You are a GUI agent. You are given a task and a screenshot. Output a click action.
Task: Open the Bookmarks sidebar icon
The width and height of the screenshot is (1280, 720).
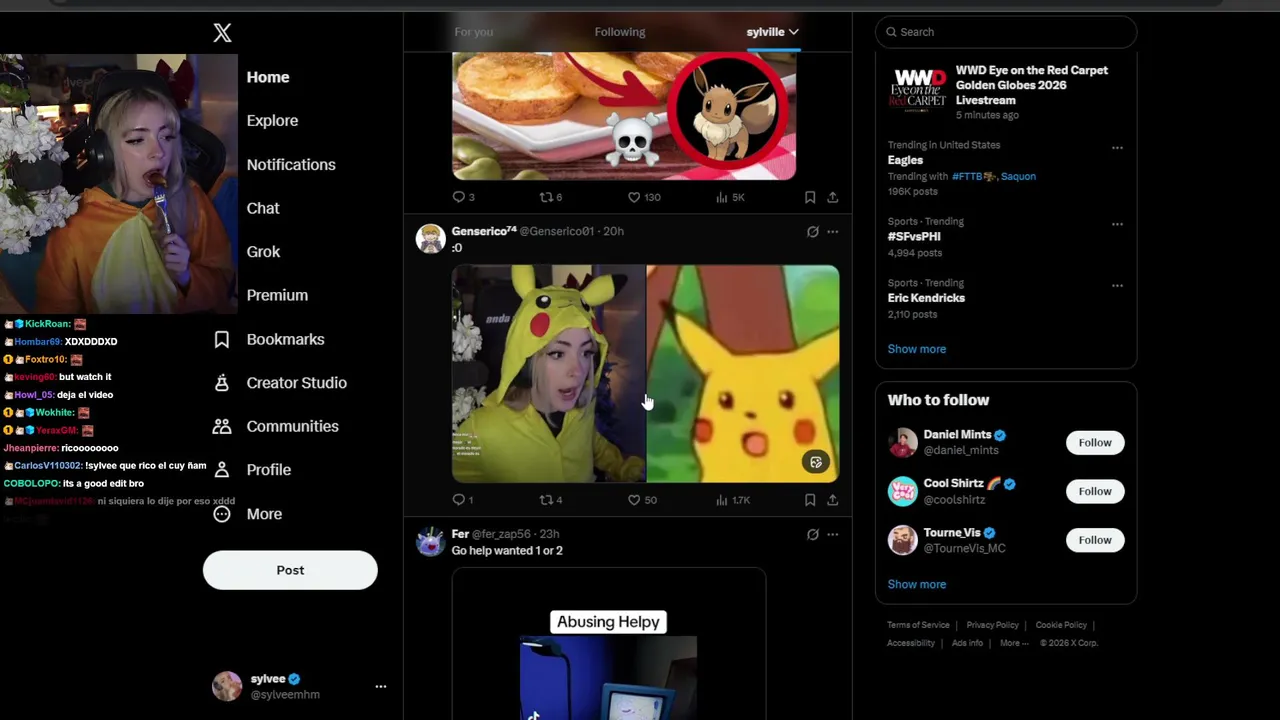click(222, 339)
